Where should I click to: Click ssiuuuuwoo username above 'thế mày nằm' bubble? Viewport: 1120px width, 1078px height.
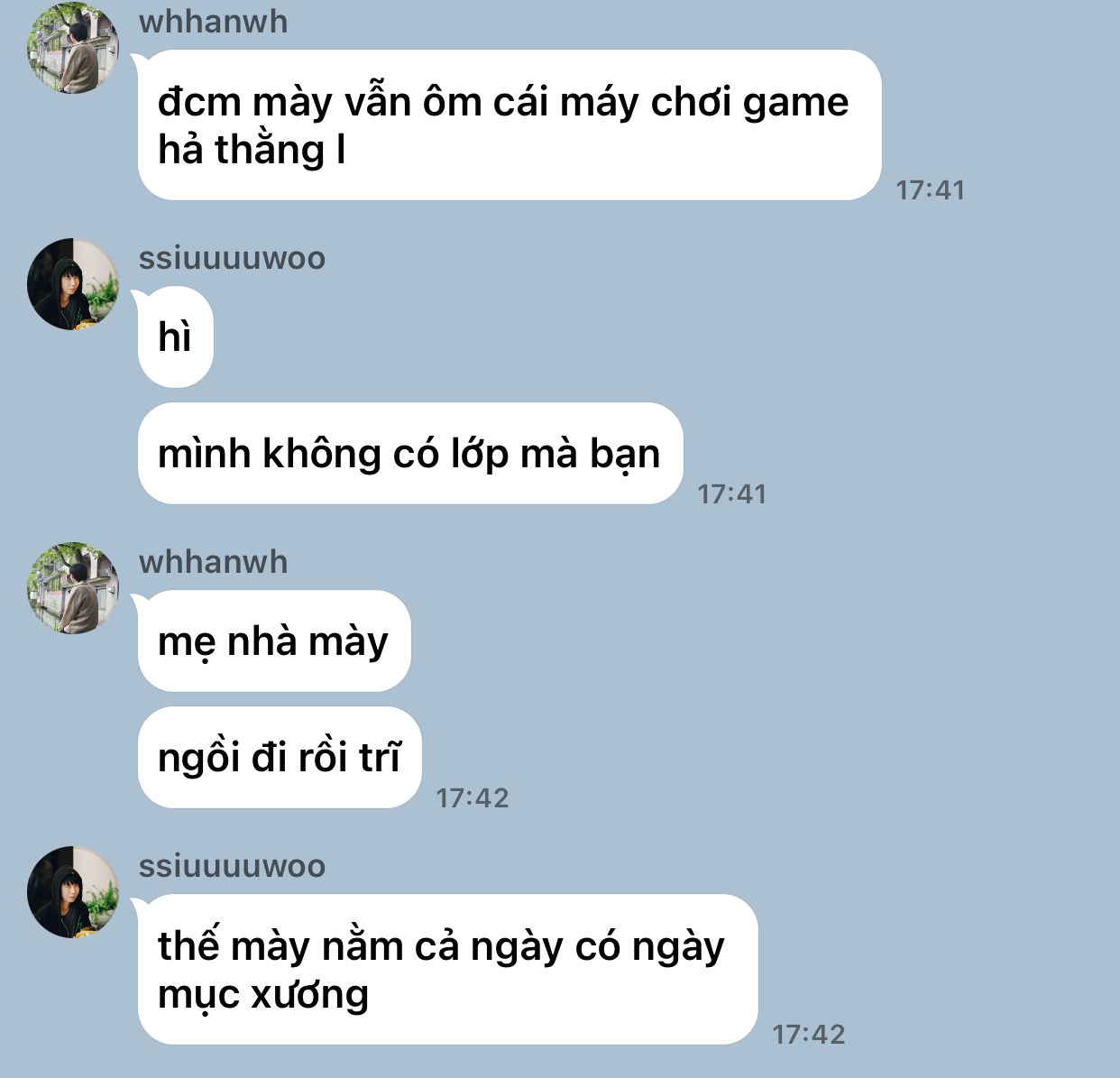click(x=232, y=866)
